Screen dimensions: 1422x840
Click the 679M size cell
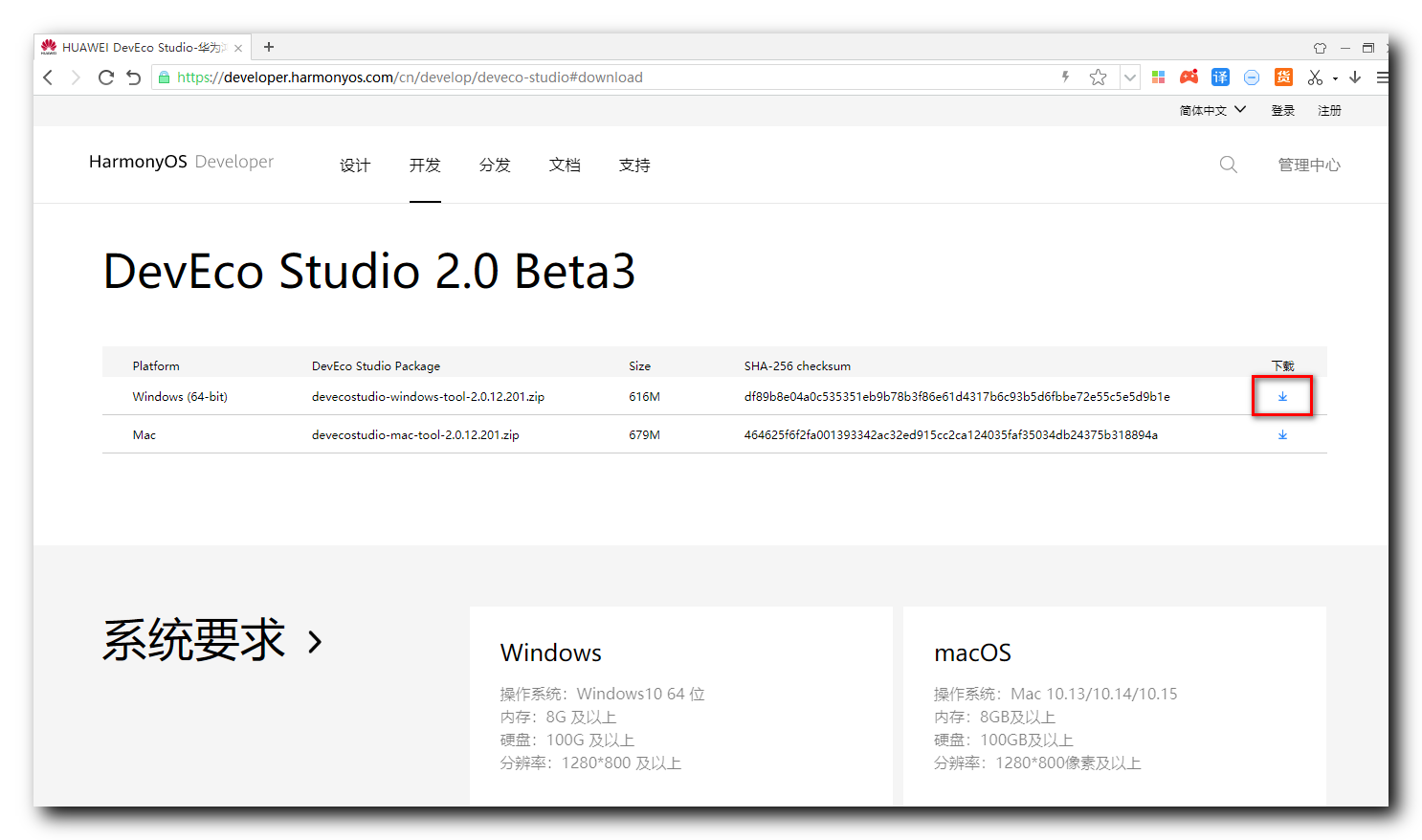(x=644, y=434)
